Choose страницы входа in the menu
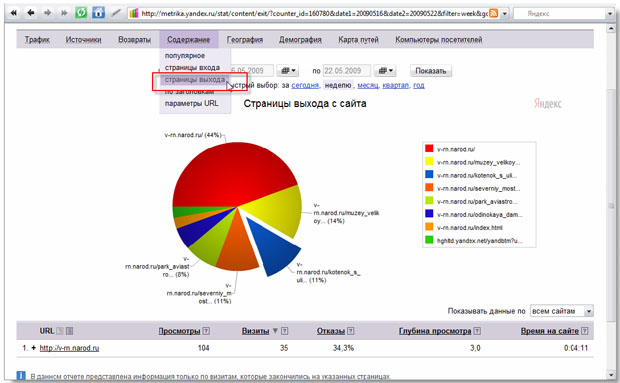 point(192,68)
